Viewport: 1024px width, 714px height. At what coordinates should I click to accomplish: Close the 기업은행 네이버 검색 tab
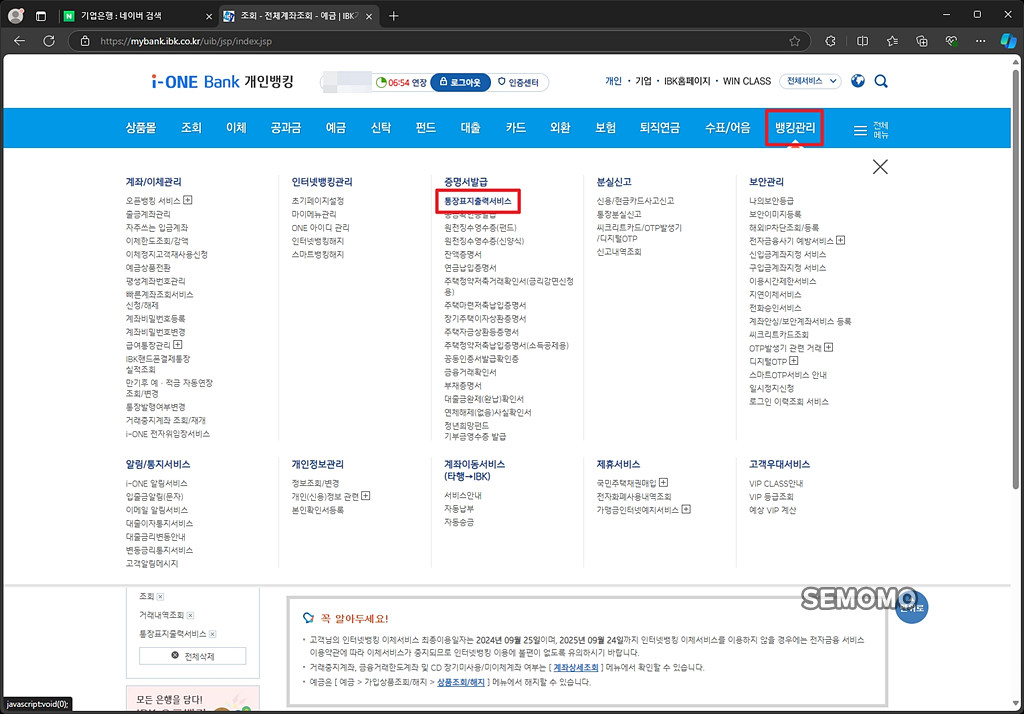[x=209, y=16]
